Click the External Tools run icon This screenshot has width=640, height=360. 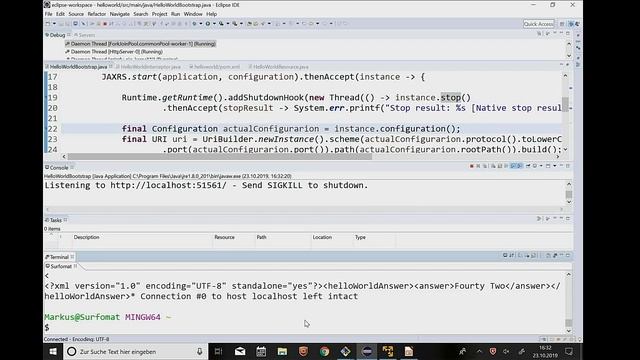(x=235, y=24)
